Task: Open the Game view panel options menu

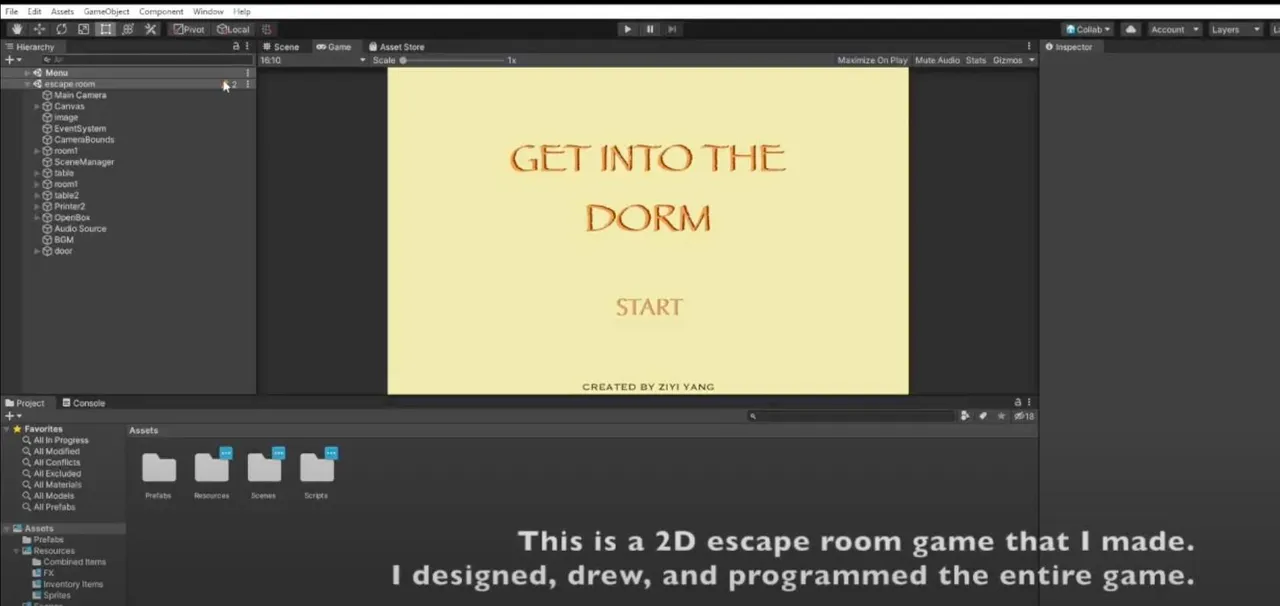Action: [x=1029, y=46]
